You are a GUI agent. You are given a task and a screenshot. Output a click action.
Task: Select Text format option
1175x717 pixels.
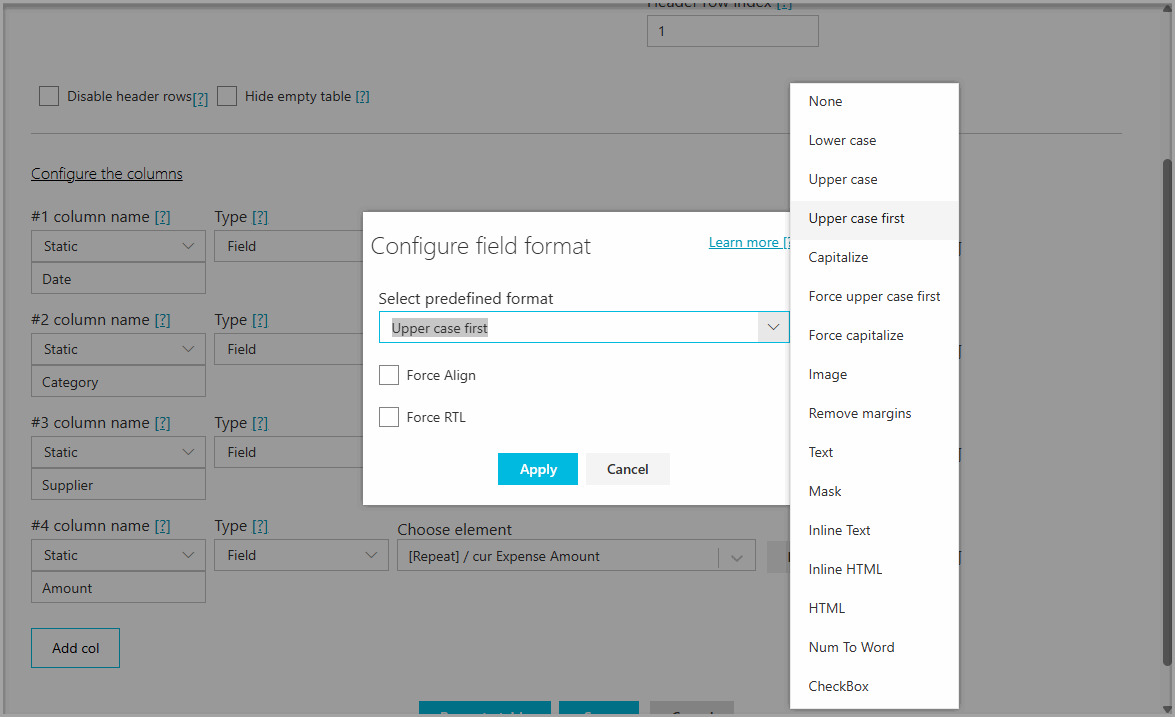pos(874,452)
